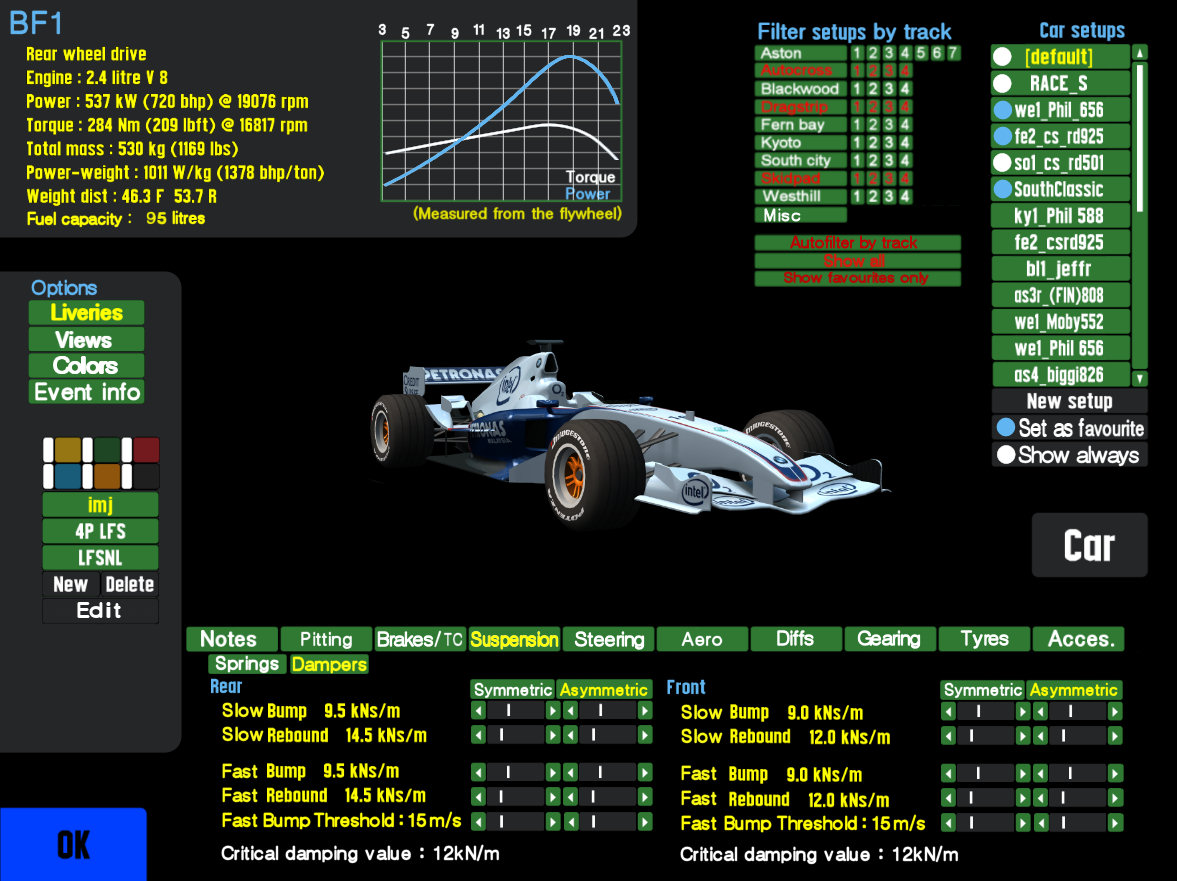Image resolution: width=1177 pixels, height=881 pixels.
Task: Open Liveries option
Action: coord(86,313)
